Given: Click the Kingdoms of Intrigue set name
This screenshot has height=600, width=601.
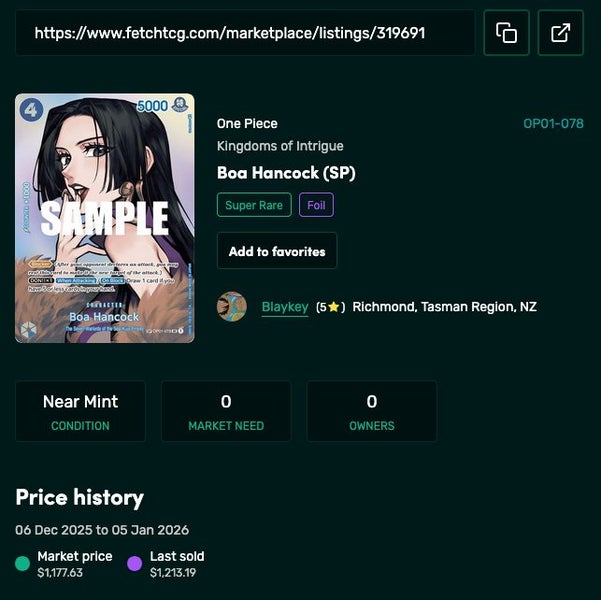Looking at the screenshot, I should tap(280, 146).
